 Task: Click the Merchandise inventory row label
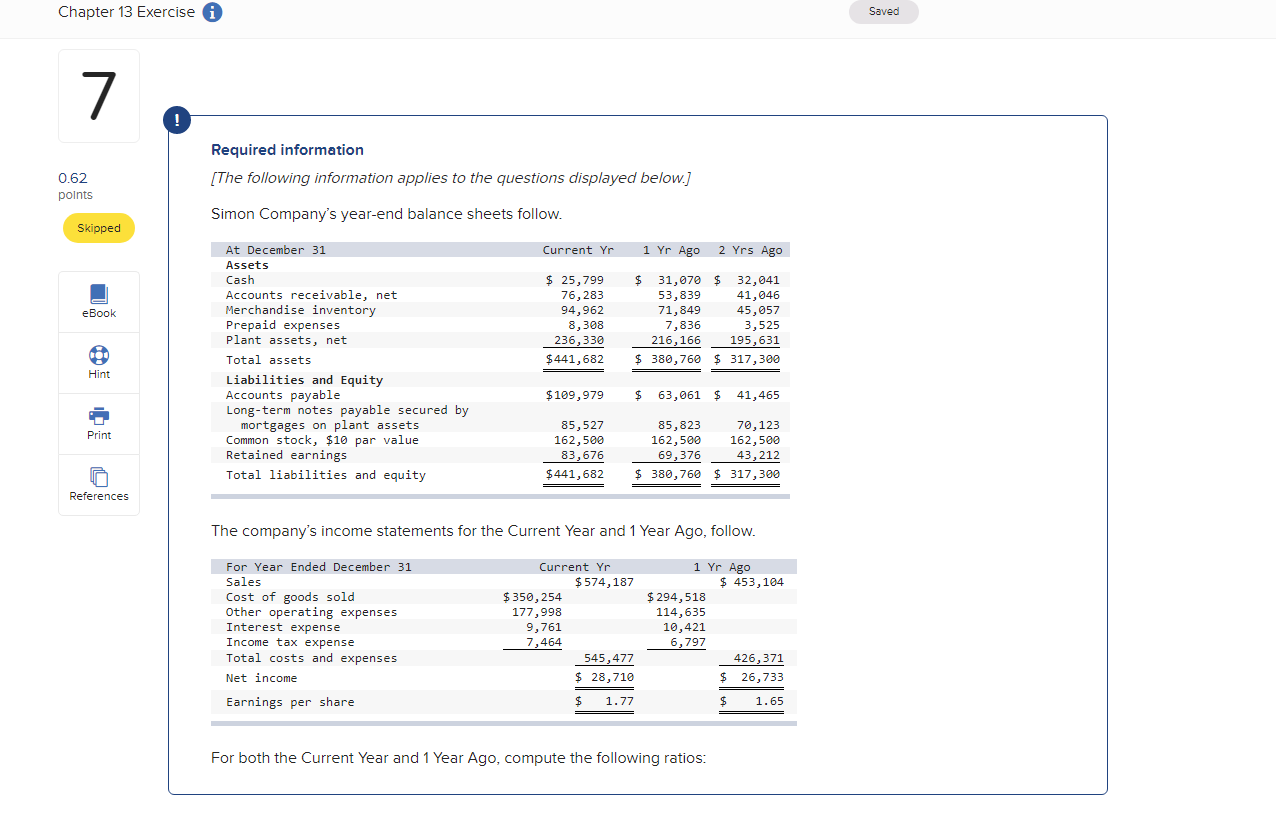300,310
